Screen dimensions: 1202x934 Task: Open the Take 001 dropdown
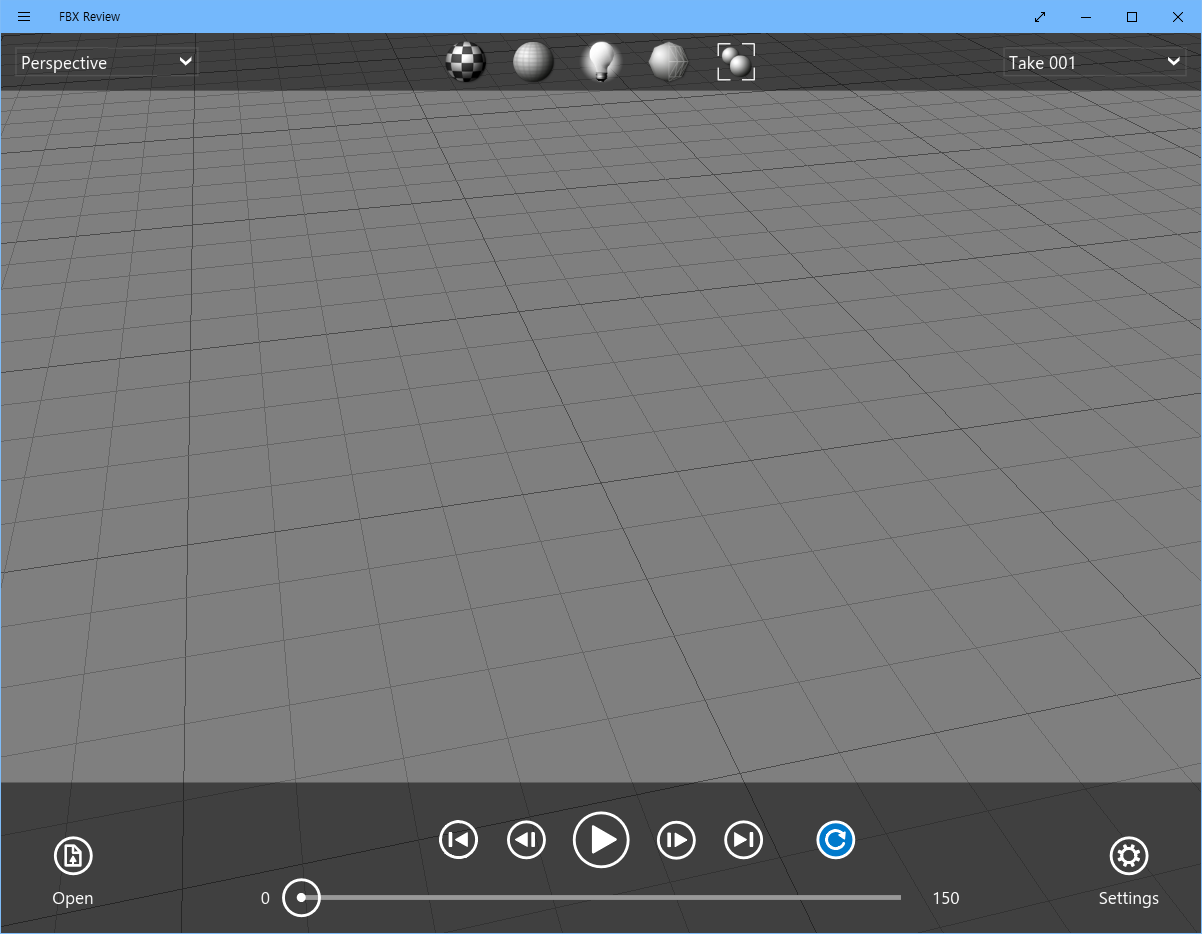coord(1094,62)
